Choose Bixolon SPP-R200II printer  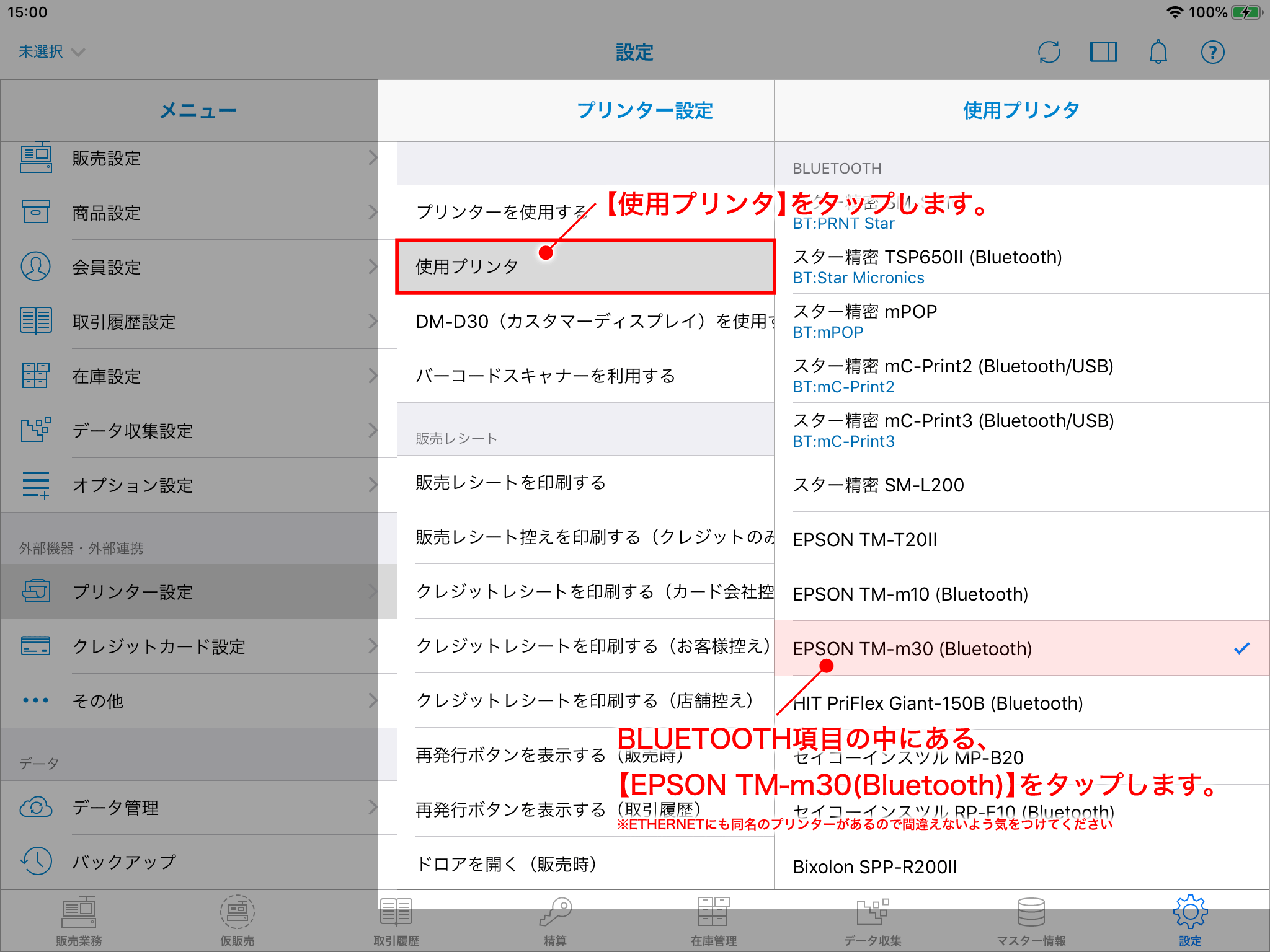(x=1022, y=866)
